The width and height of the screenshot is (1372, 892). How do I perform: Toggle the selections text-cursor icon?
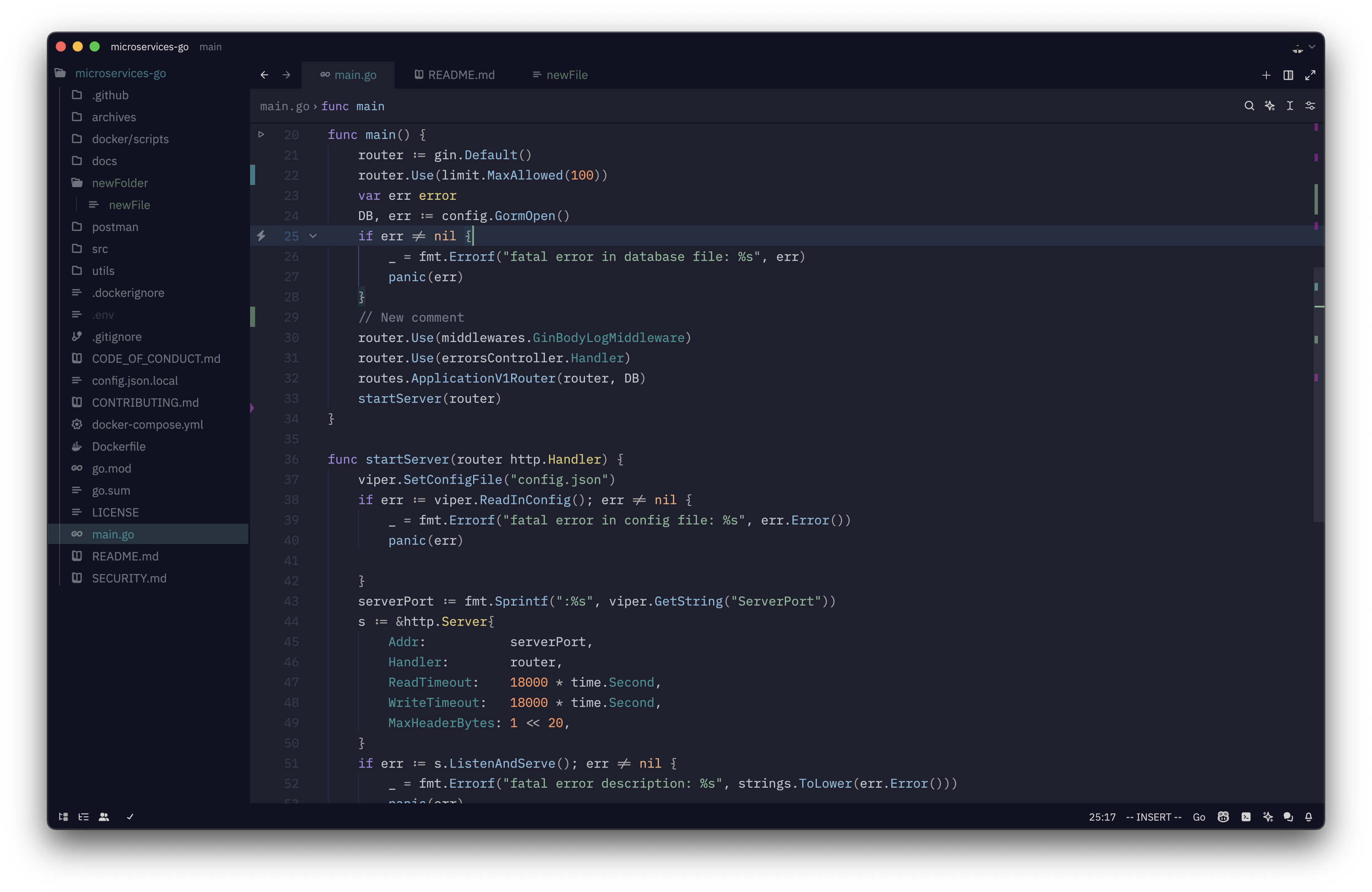coord(1290,106)
